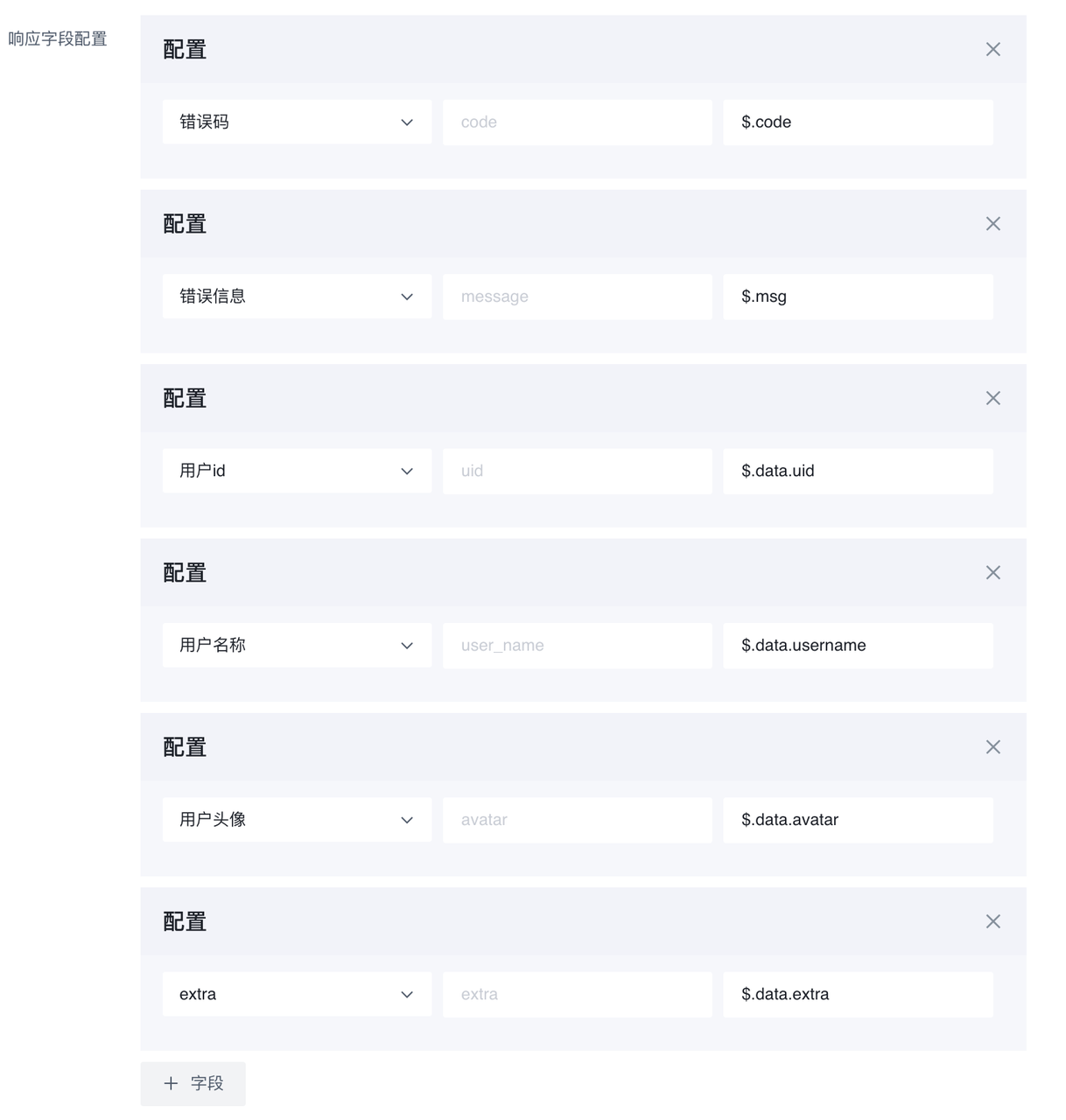Click the + 字段 add button
Image resolution: width=1066 pixels, height=1120 pixels.
[x=193, y=1083]
